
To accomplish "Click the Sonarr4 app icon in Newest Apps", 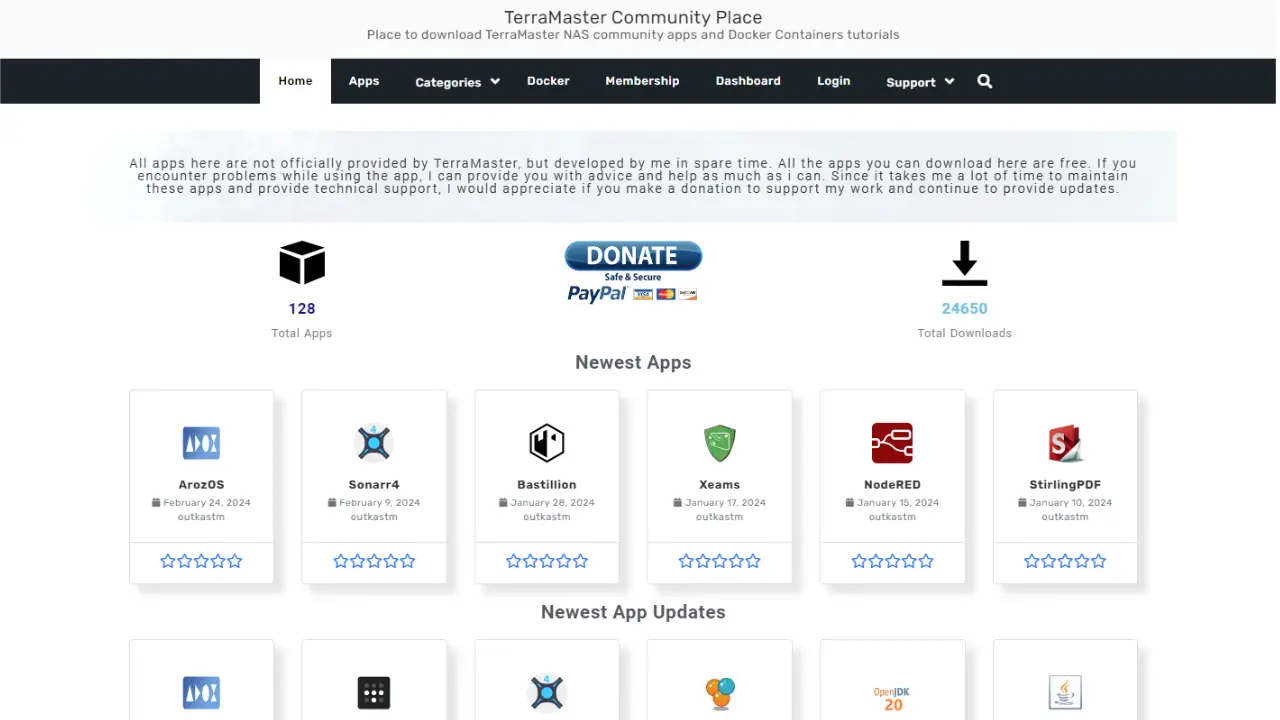I will pyautogui.click(x=374, y=443).
